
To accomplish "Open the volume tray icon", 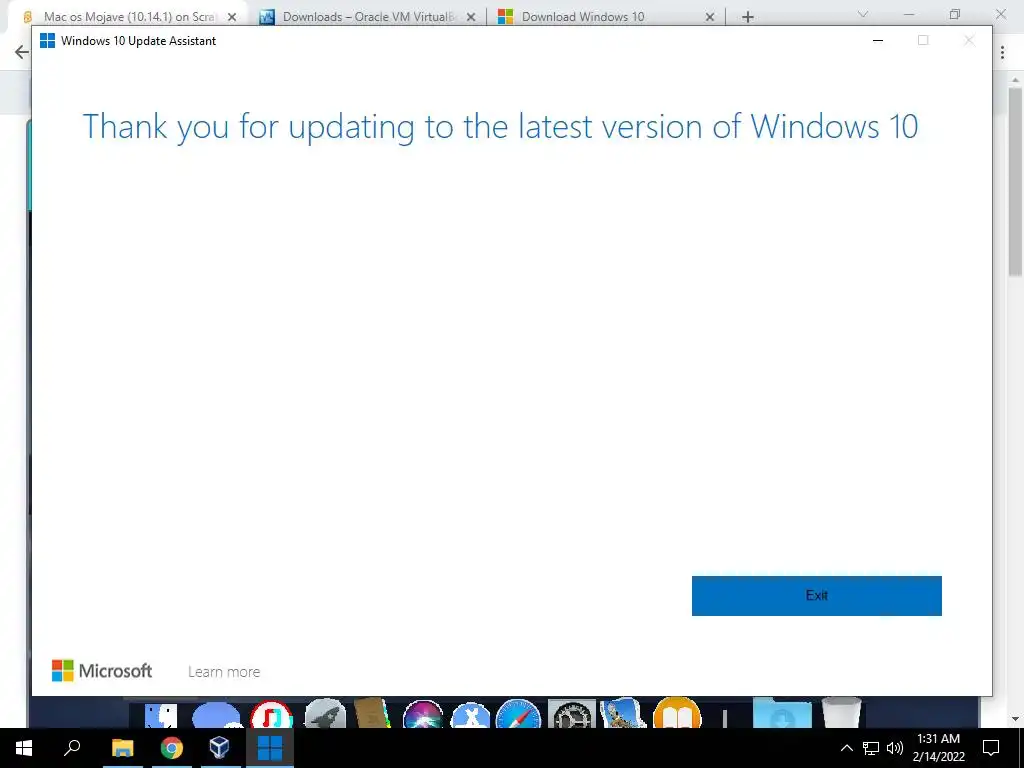I will (895, 748).
